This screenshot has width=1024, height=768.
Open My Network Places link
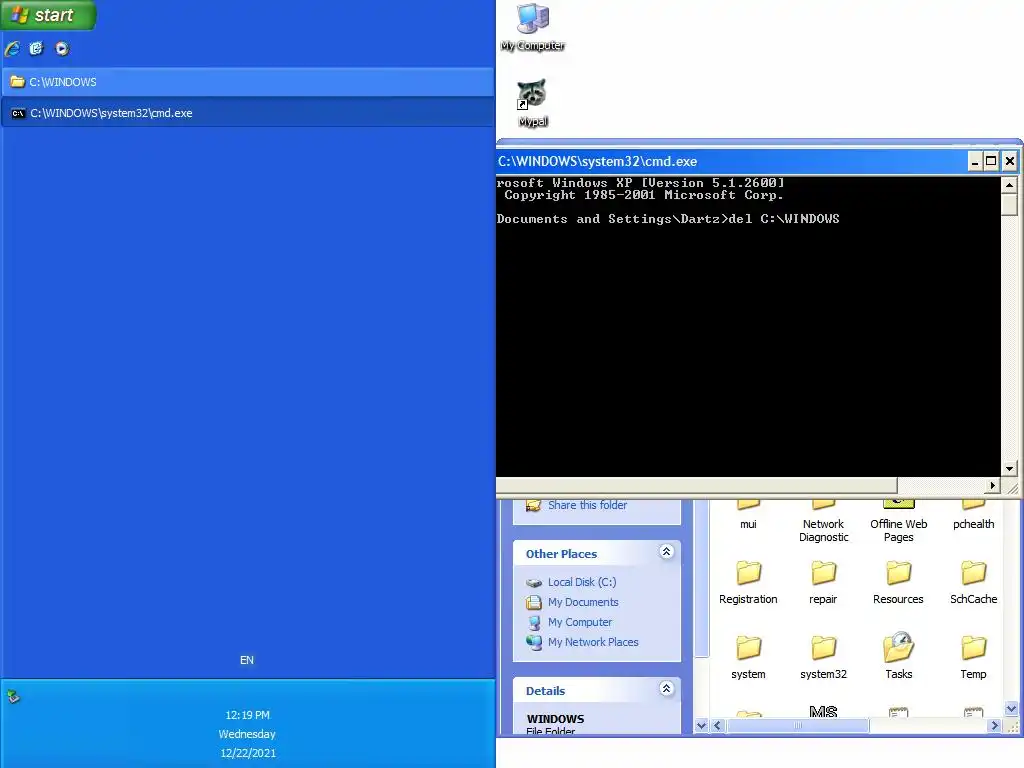tap(593, 642)
